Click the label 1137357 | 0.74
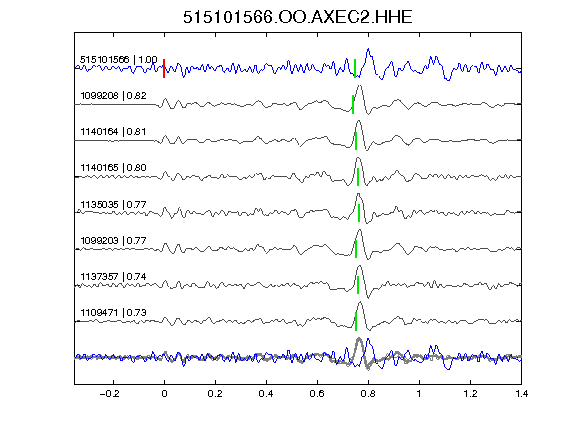The height and width of the screenshot is (432, 576). pyautogui.click(x=114, y=277)
